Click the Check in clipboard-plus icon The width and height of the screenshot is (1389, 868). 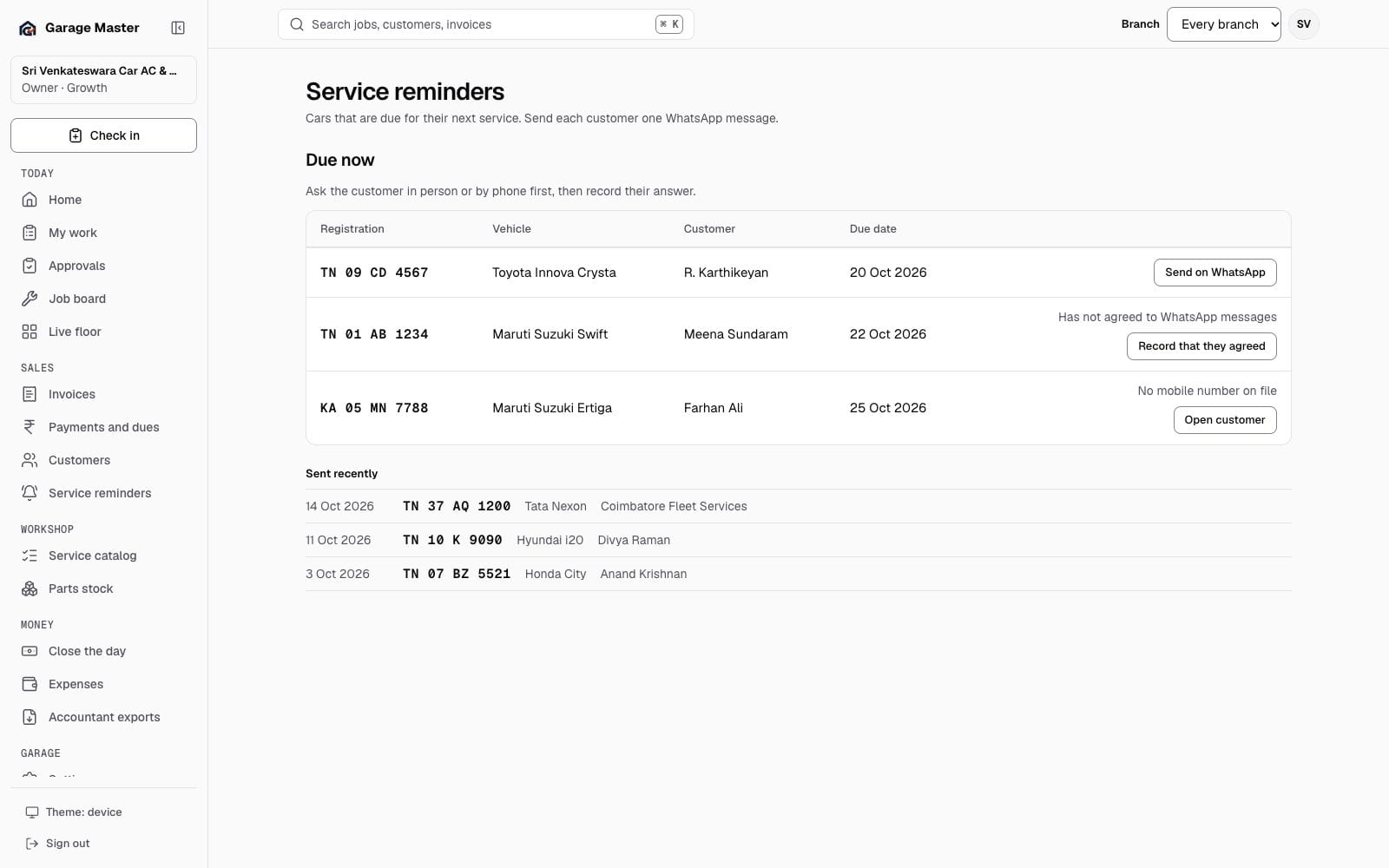point(76,135)
